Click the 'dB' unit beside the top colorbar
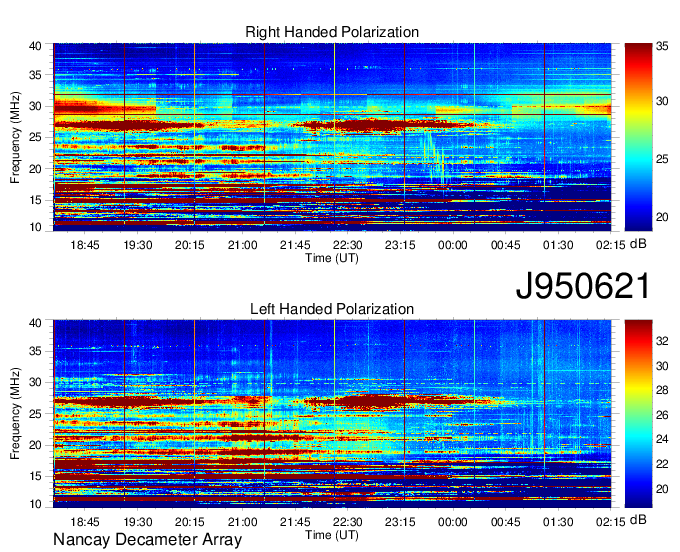This screenshot has width=680, height=552. (638, 244)
